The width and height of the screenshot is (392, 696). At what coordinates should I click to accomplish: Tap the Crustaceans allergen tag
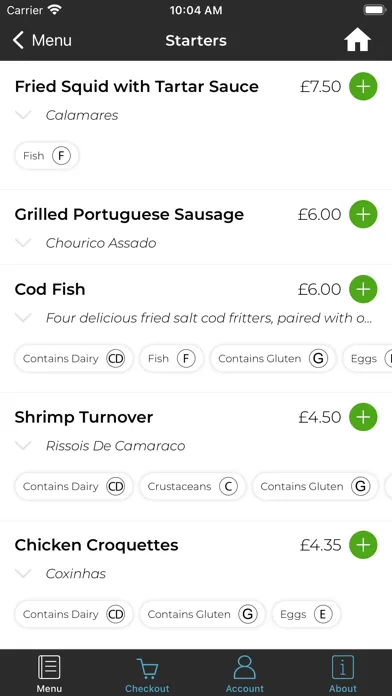click(192, 486)
